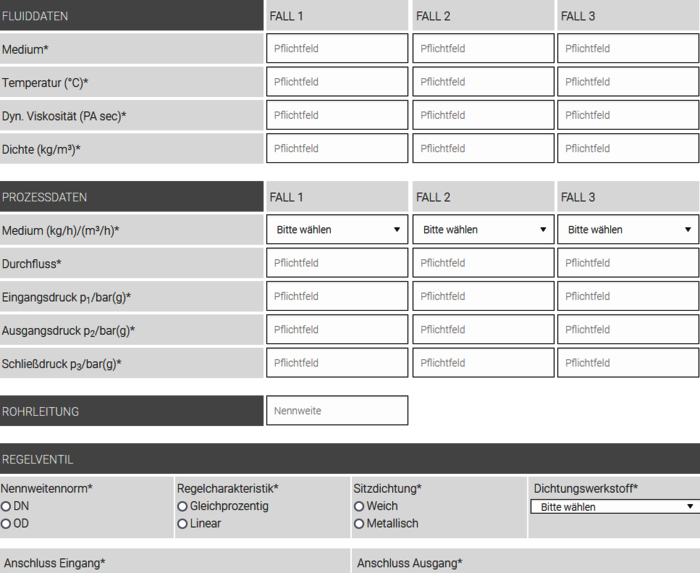
Task: Select the Fall 3 Schließdruck p3 input
Action: point(628,363)
